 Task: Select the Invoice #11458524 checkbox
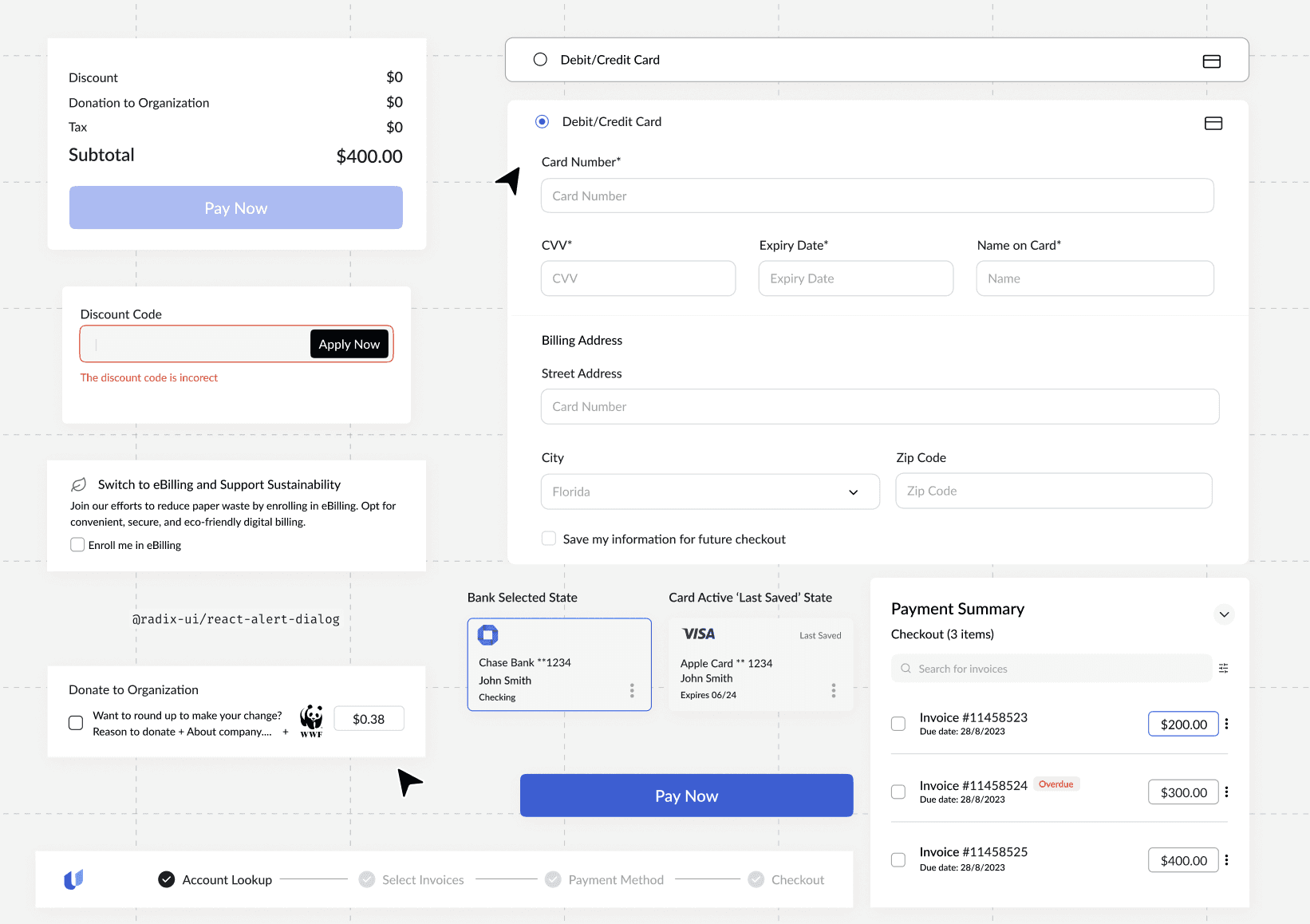tap(898, 792)
